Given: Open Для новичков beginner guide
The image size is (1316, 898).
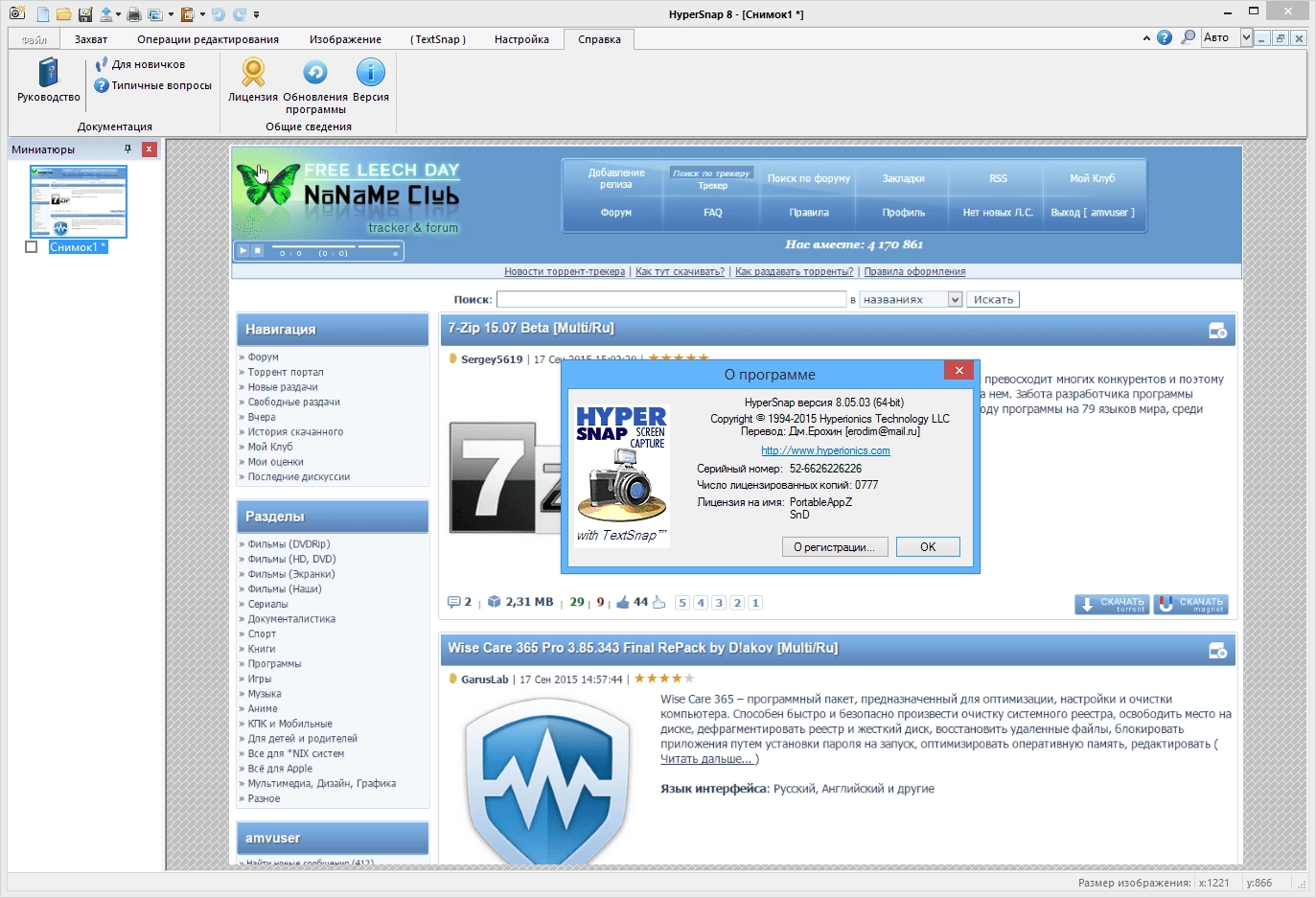Looking at the screenshot, I should (140, 64).
